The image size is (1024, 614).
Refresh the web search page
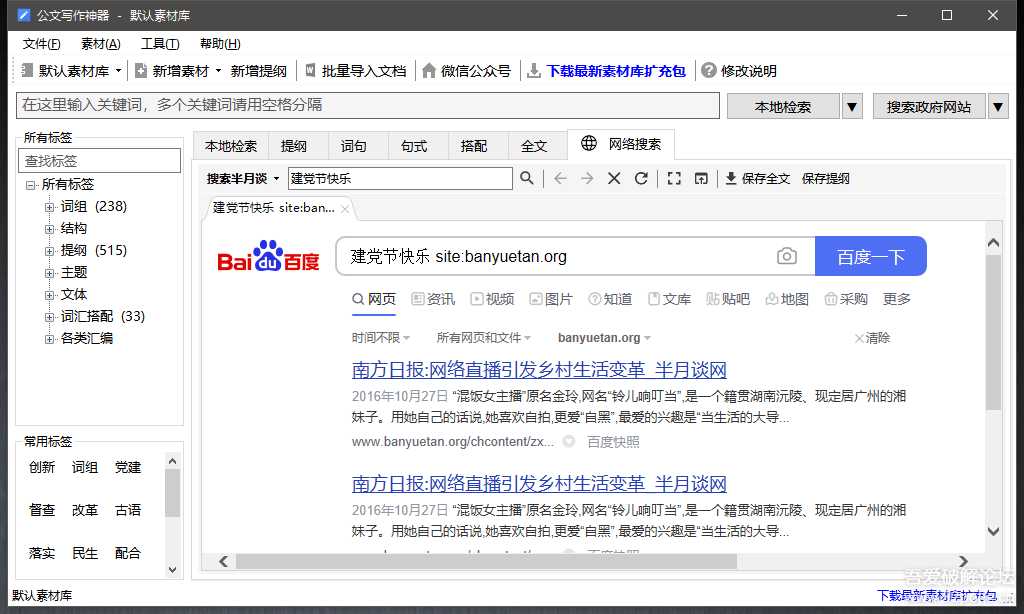click(x=641, y=178)
